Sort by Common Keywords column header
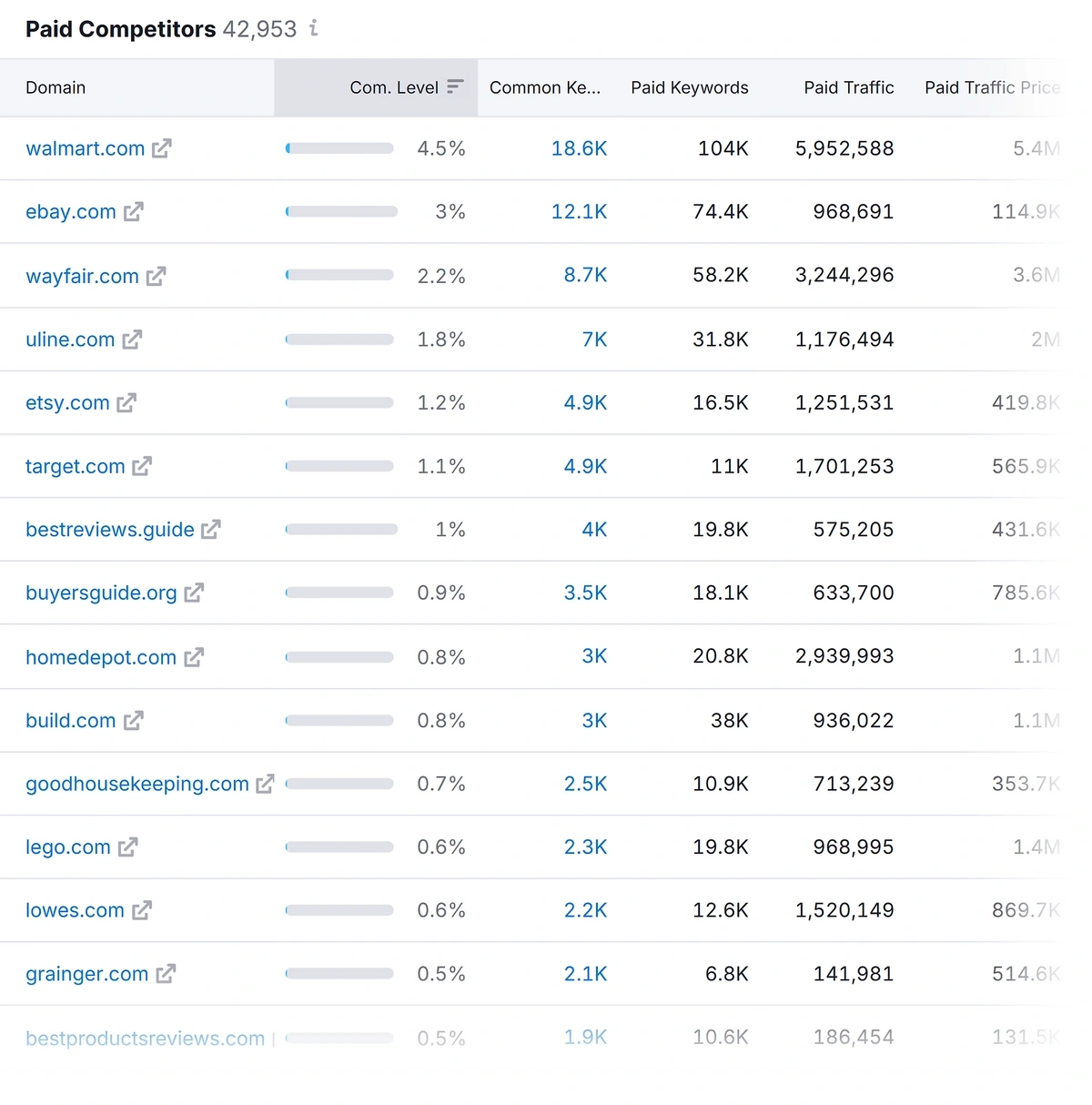This screenshot has height=1105, width=1092. (545, 87)
